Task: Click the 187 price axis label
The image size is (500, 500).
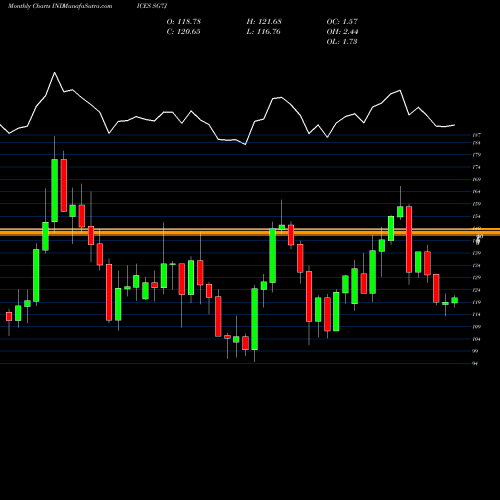Action: pyautogui.click(x=477, y=135)
